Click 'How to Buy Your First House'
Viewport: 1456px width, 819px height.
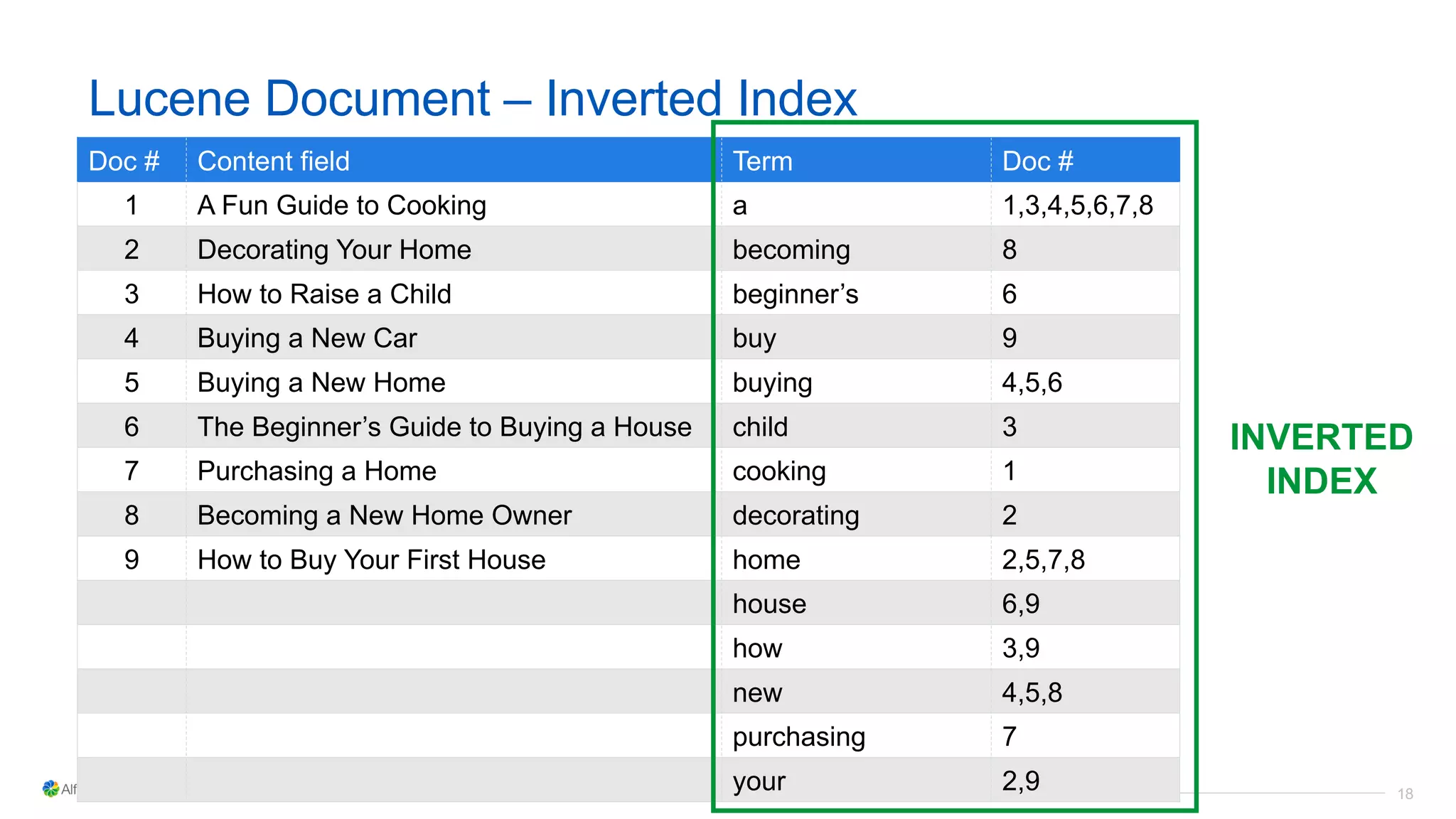tap(372, 560)
